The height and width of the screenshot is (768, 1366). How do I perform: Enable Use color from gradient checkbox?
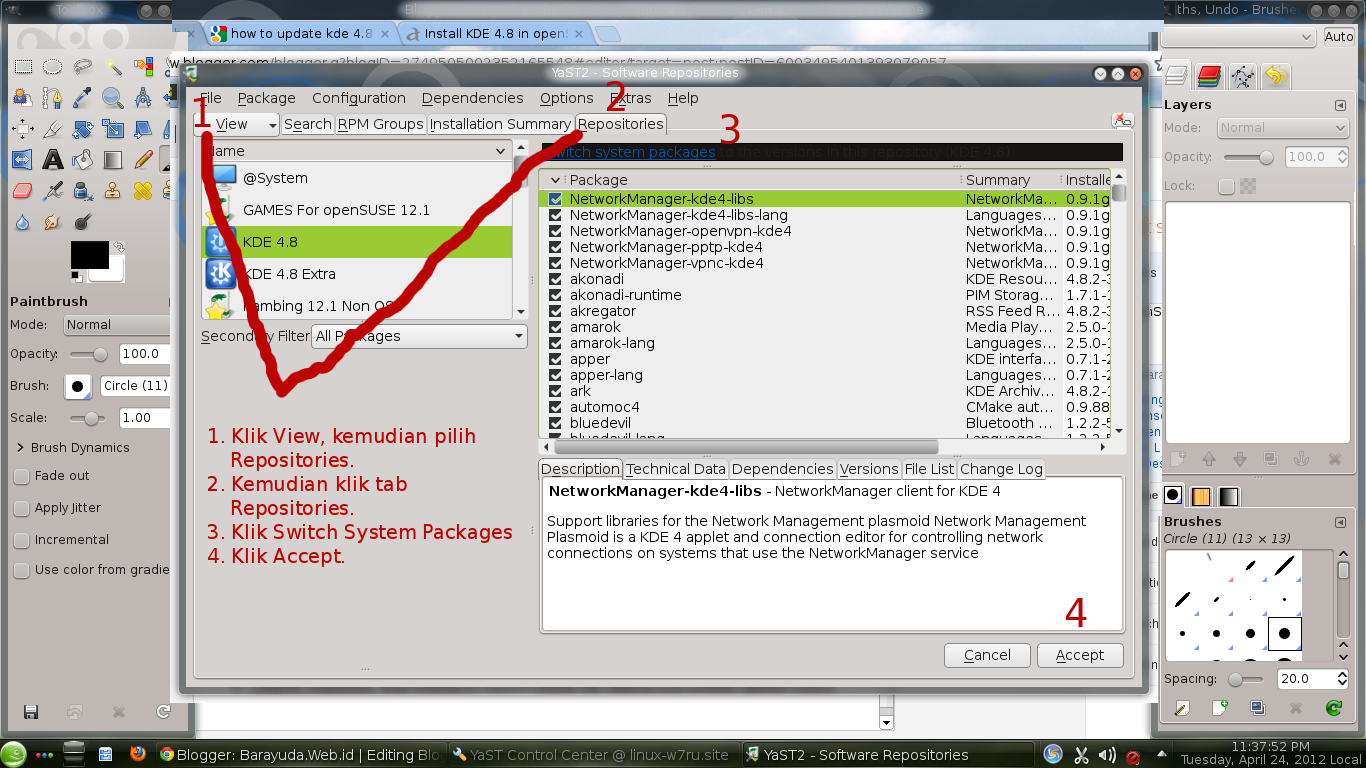pyautogui.click(x=21, y=570)
